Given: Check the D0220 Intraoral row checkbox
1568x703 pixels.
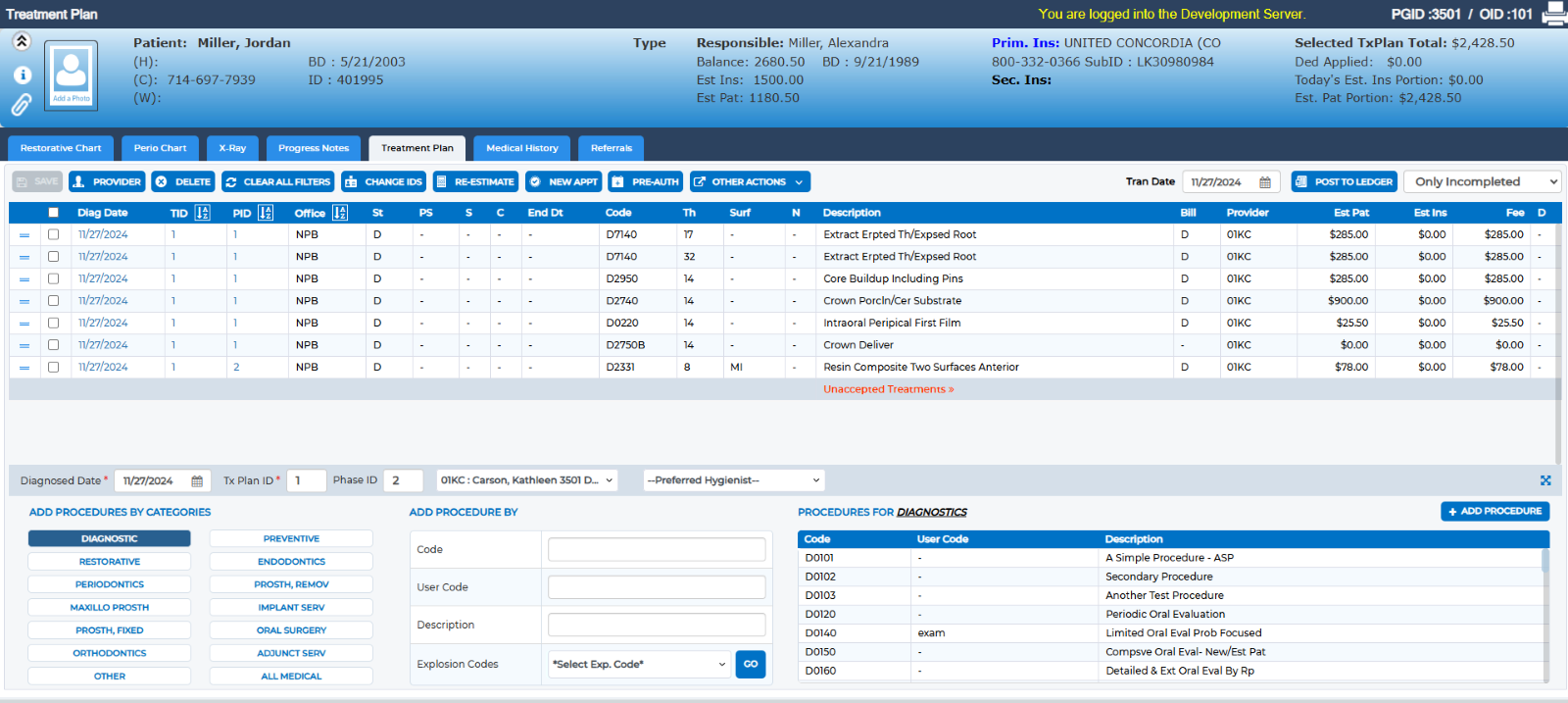Looking at the screenshot, I should pos(53,323).
